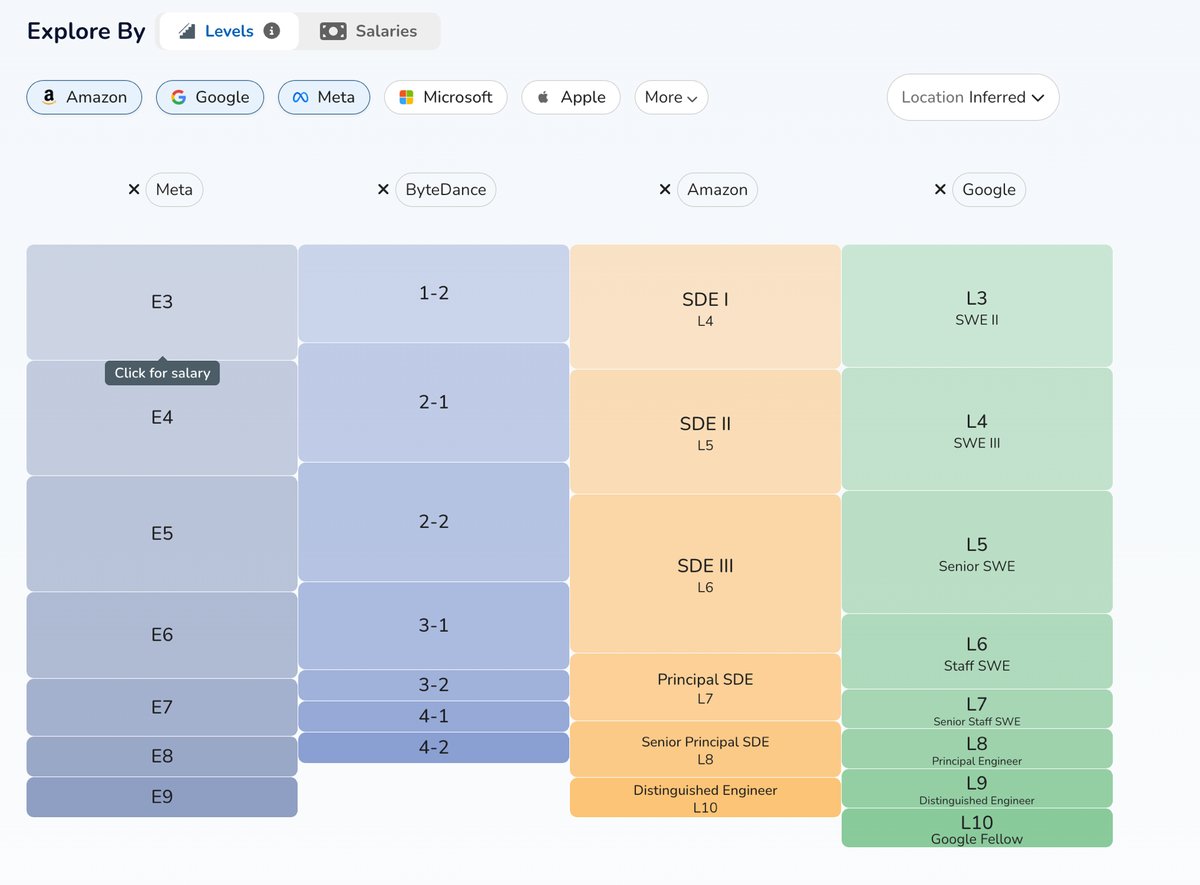The width and height of the screenshot is (1200, 885).
Task: Select Amazon Senior Principal SDE L8 block
Action: [705, 750]
